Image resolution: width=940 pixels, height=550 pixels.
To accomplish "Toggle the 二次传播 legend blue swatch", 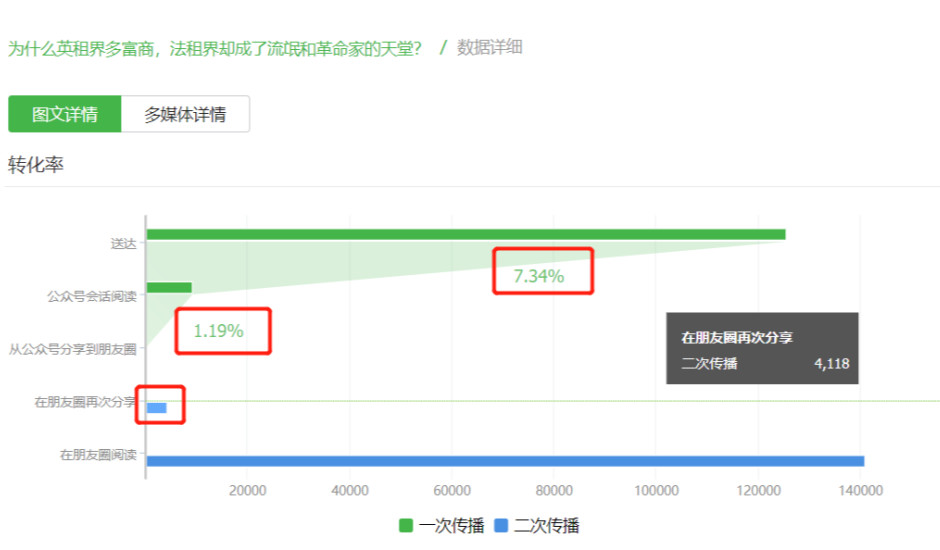I will [x=501, y=526].
